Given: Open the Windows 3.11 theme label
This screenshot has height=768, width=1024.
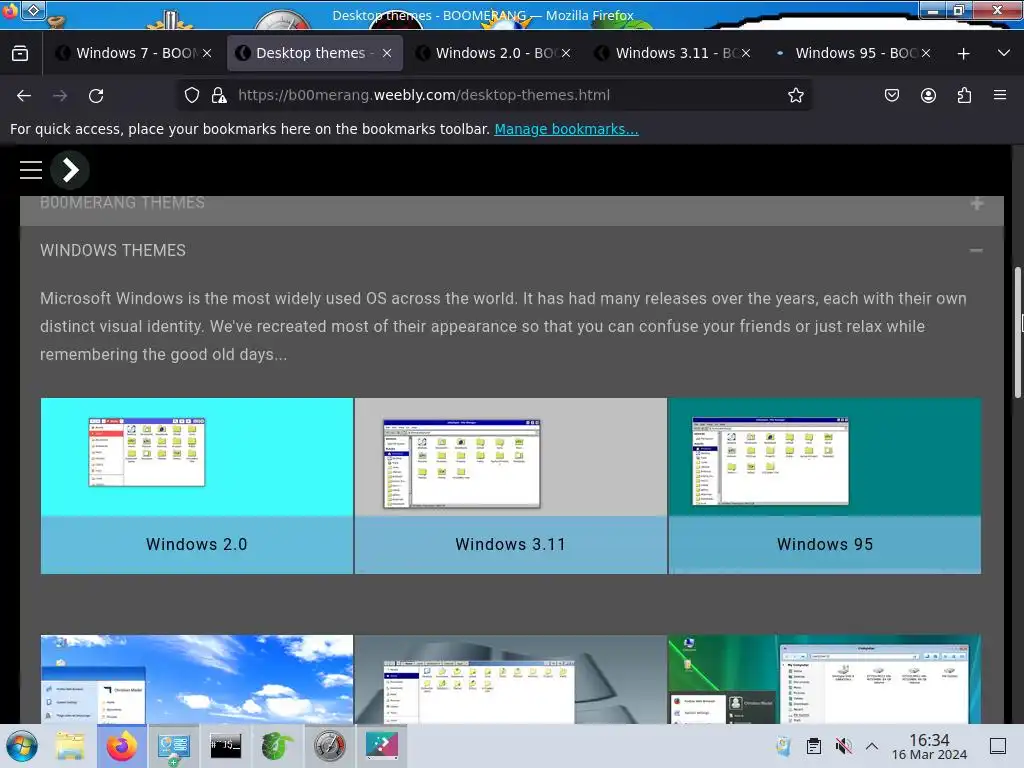Looking at the screenshot, I should click(511, 545).
